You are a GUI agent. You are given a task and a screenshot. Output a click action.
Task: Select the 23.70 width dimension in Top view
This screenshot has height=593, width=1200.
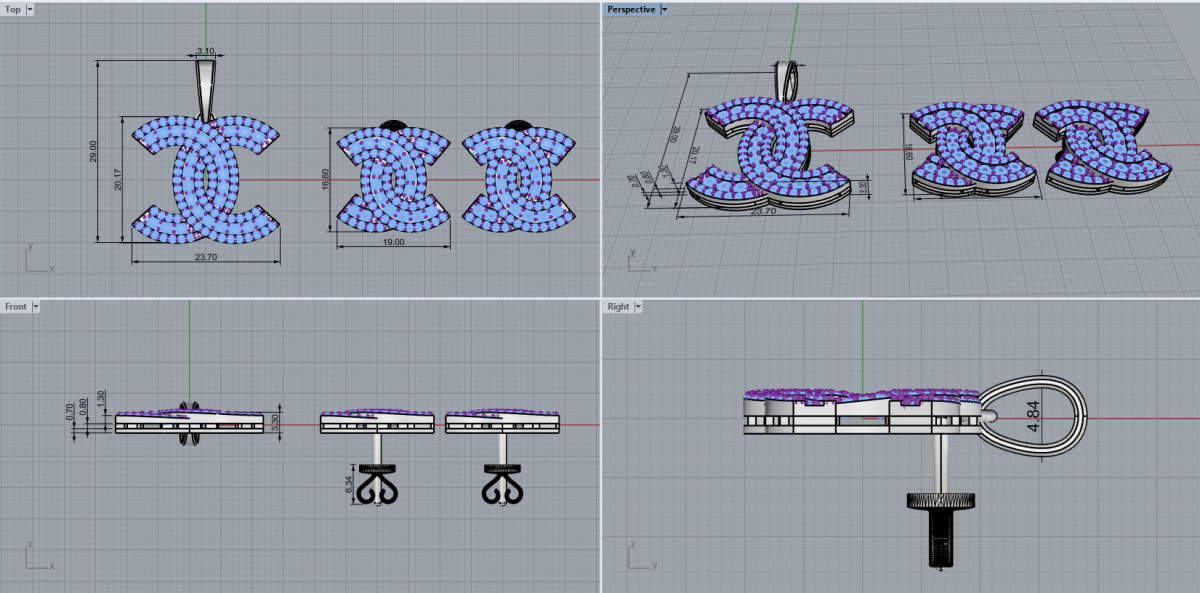tap(206, 257)
